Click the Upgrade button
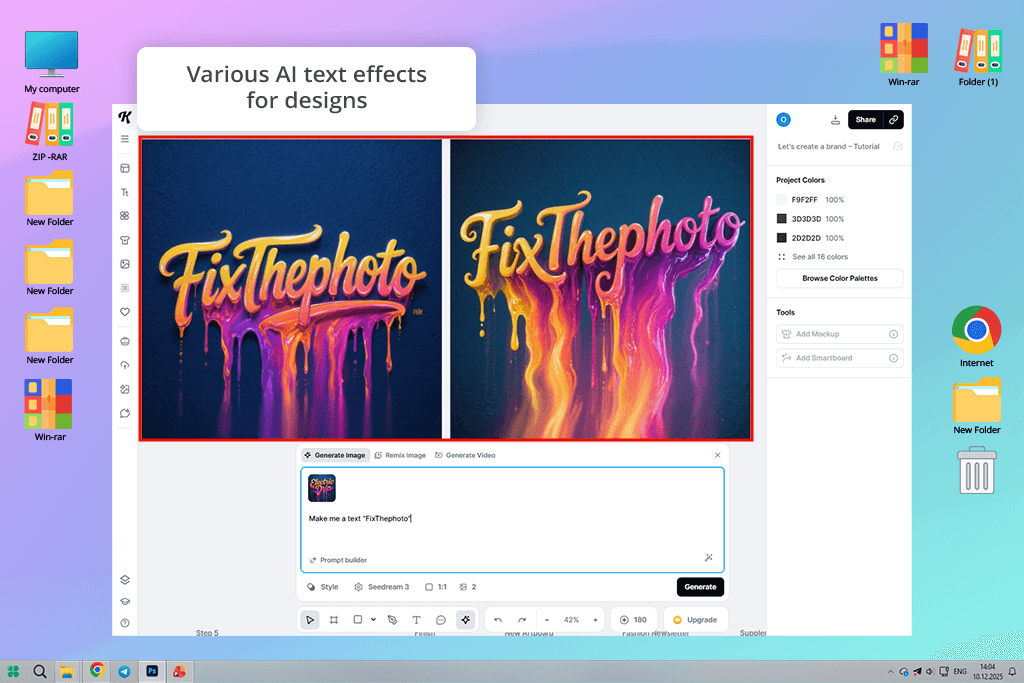Screen dimensions: 1024x683 696,620
